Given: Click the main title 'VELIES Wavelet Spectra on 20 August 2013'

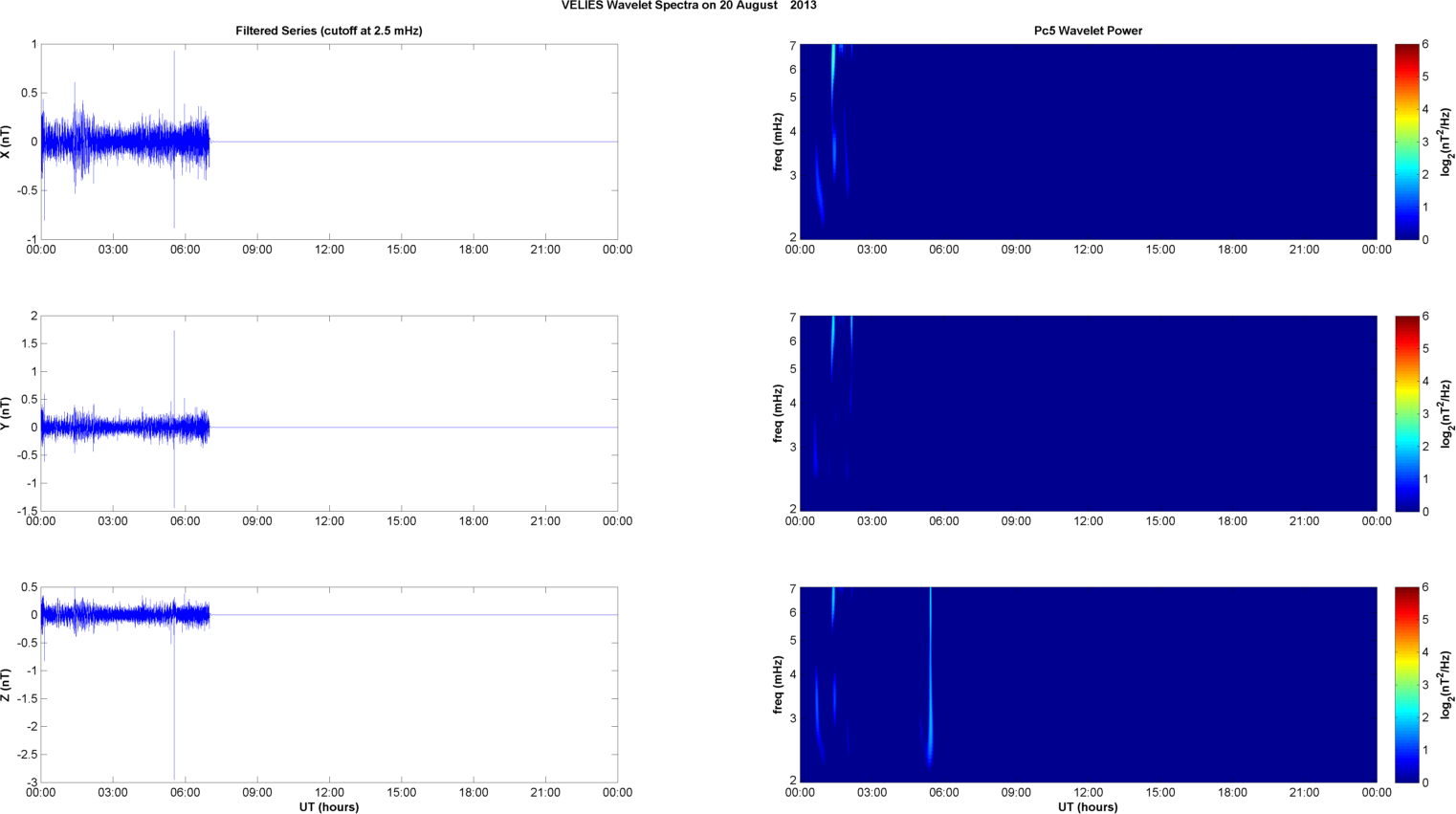Looking at the screenshot, I should tap(689, 6).
